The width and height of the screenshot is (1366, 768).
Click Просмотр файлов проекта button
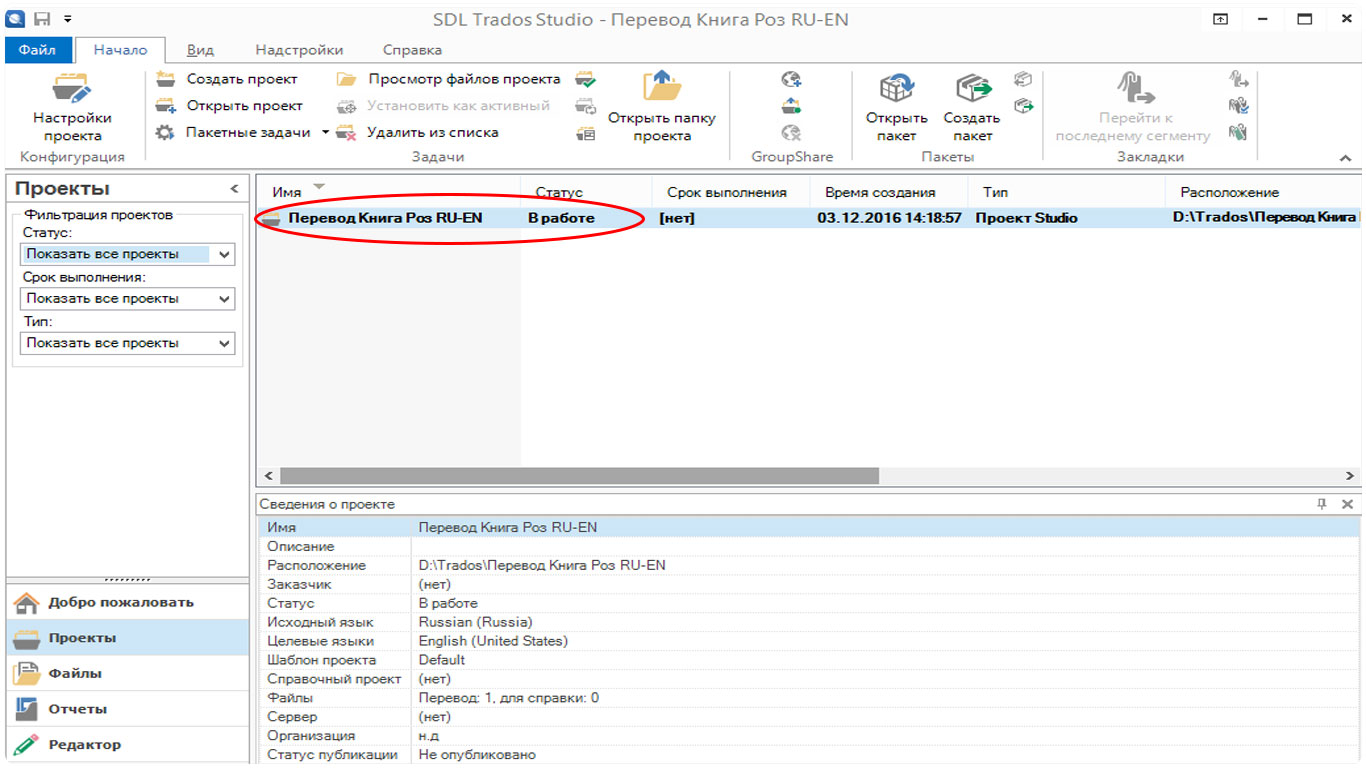449,79
